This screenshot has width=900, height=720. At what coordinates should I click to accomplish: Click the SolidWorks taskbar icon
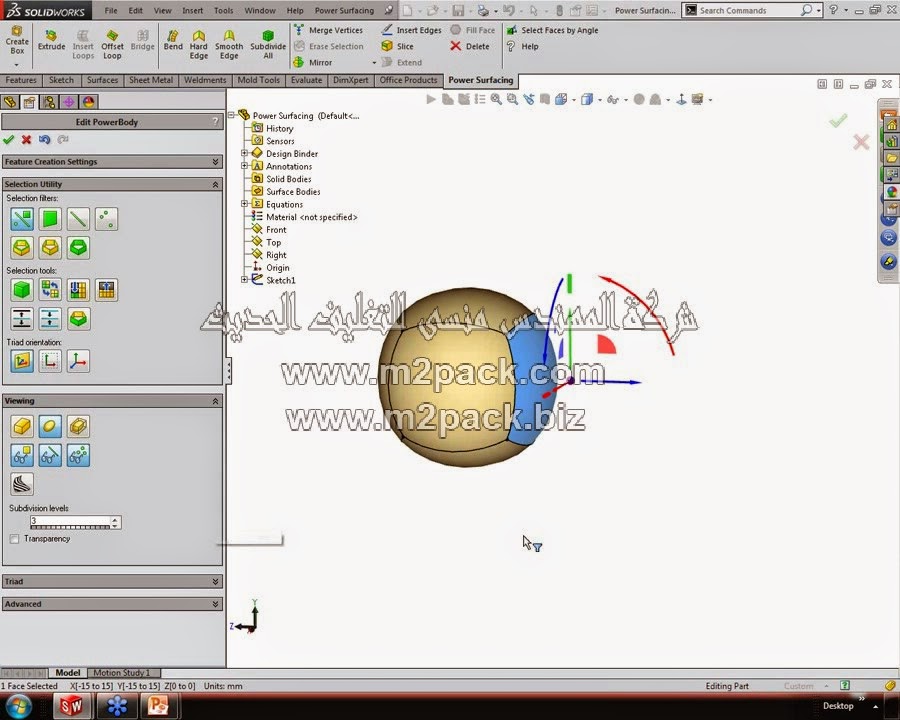(71, 706)
